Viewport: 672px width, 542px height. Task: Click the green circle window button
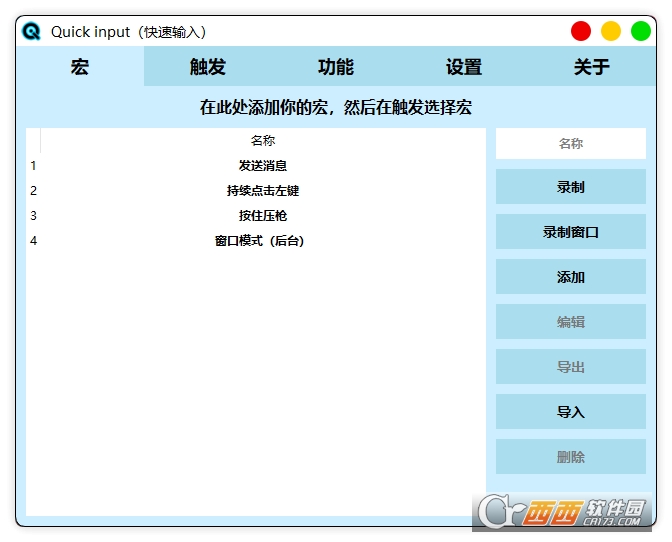click(641, 31)
